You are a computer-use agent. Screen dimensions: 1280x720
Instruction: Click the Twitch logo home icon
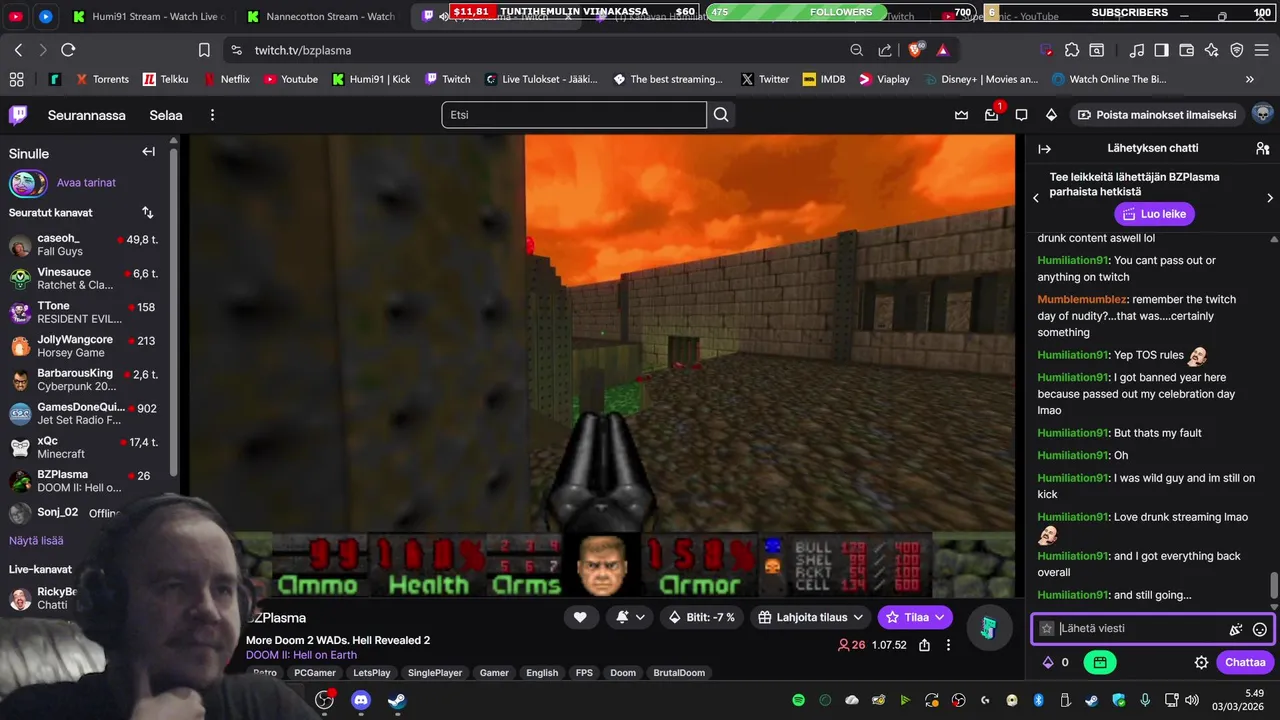18,115
